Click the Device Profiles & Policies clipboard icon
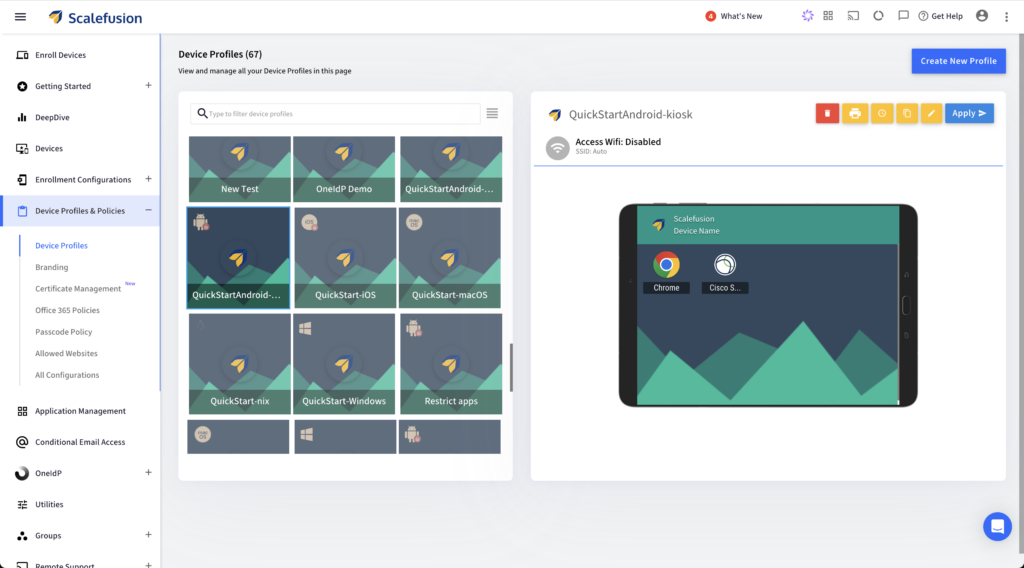 tap(22, 211)
